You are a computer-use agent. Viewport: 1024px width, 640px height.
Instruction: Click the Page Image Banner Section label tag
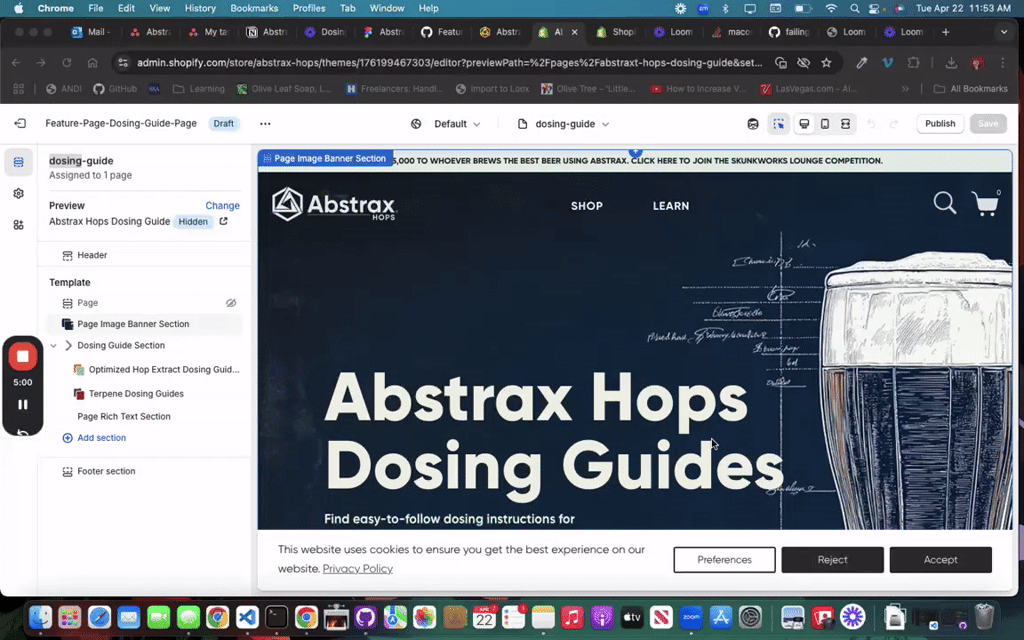click(x=325, y=159)
